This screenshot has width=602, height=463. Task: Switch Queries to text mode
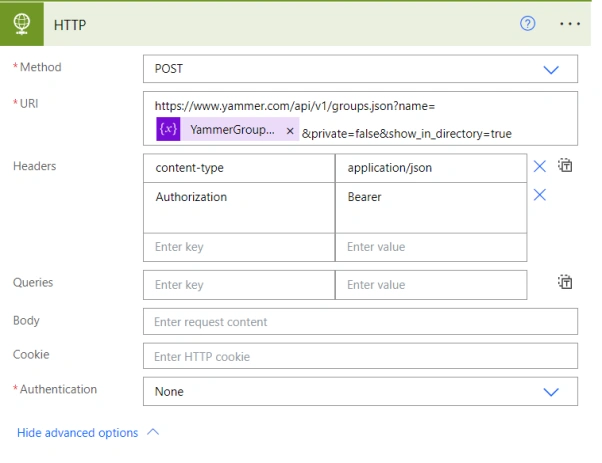[565, 282]
